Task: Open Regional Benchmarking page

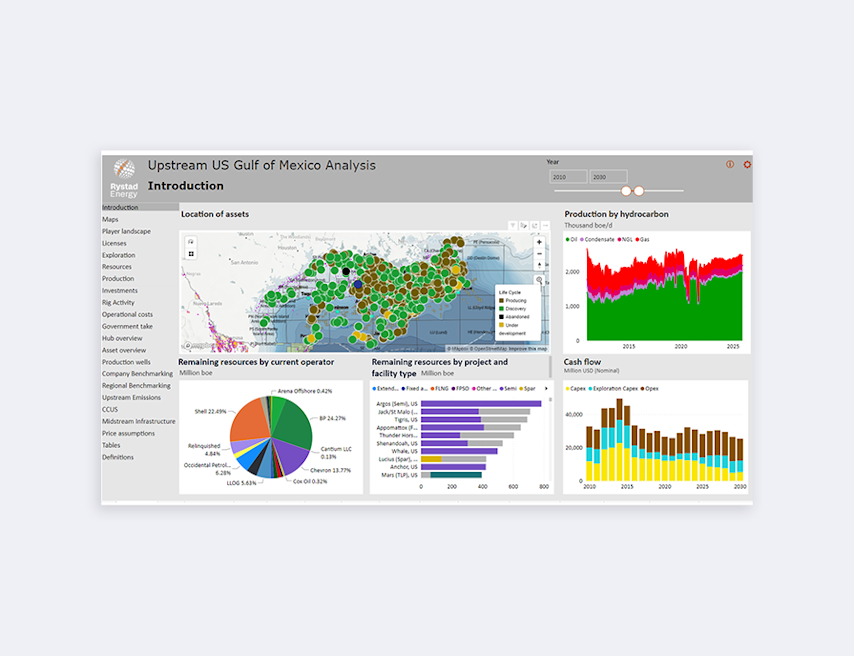Action: pos(136,386)
